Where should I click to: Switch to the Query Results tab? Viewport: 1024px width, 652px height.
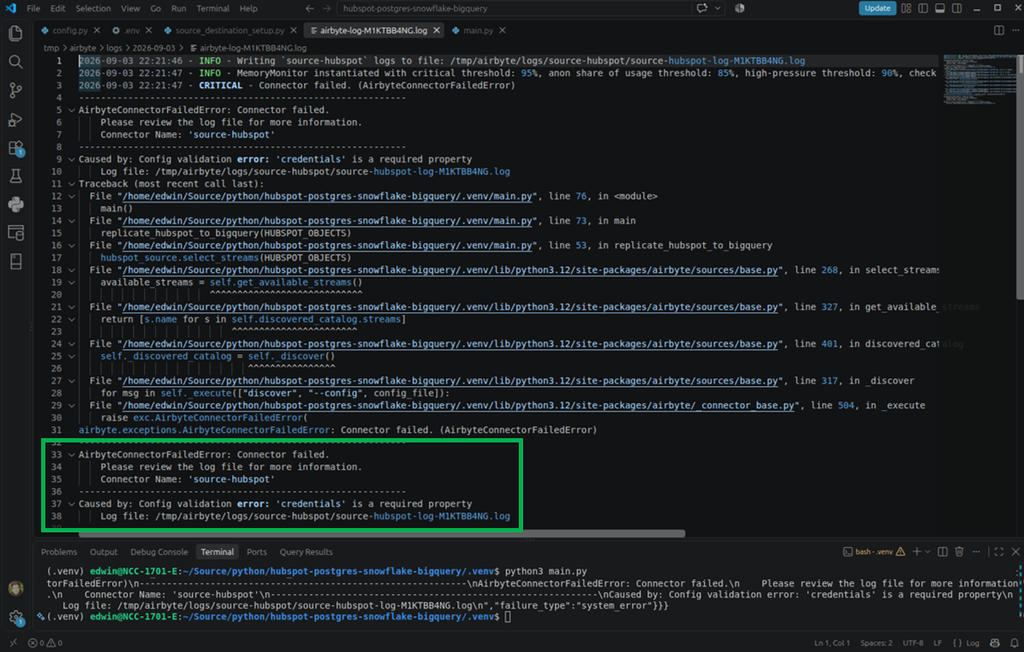click(306, 551)
